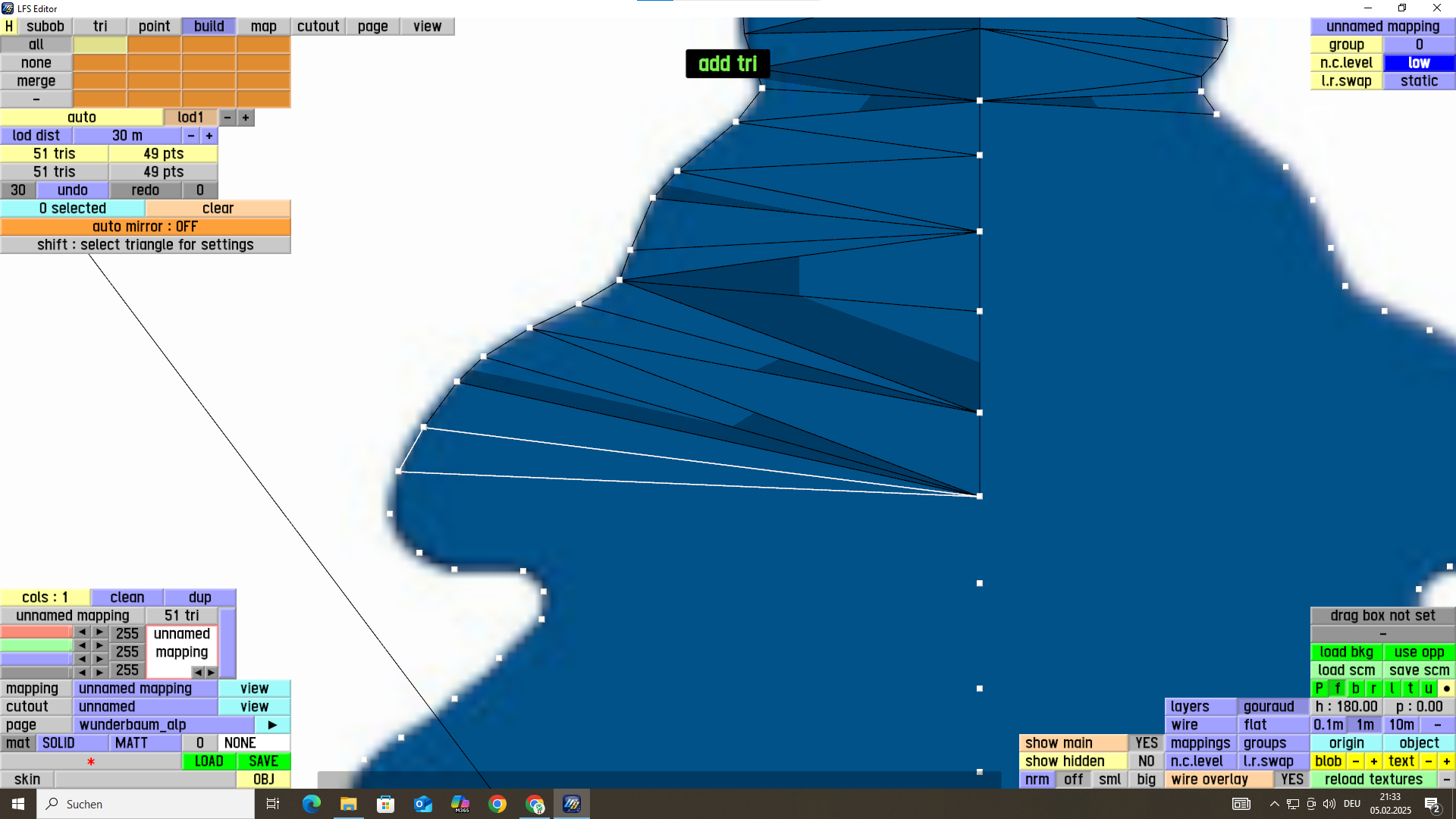The width and height of the screenshot is (1456, 819).
Task: Click the black dot view button
Action: coord(1446,689)
